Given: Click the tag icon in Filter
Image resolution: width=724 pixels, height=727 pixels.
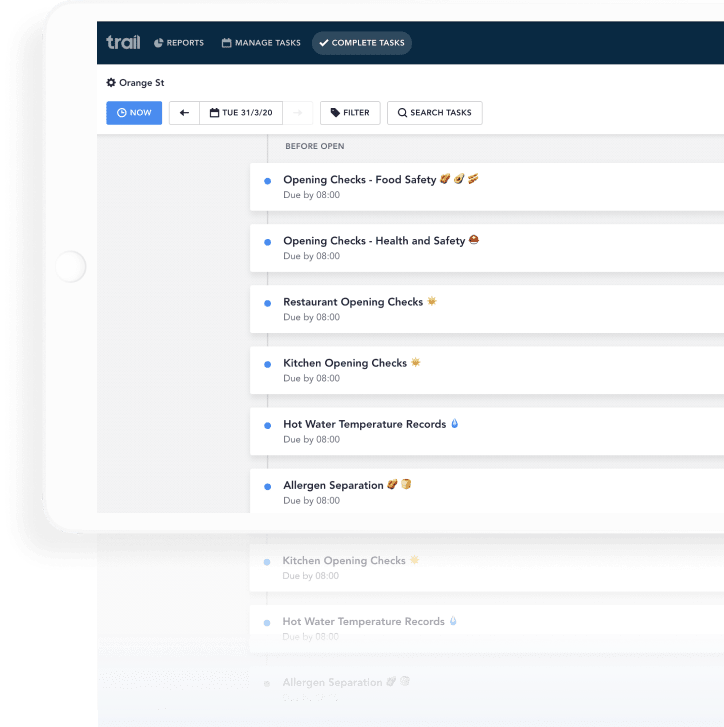Looking at the screenshot, I should click(x=335, y=113).
